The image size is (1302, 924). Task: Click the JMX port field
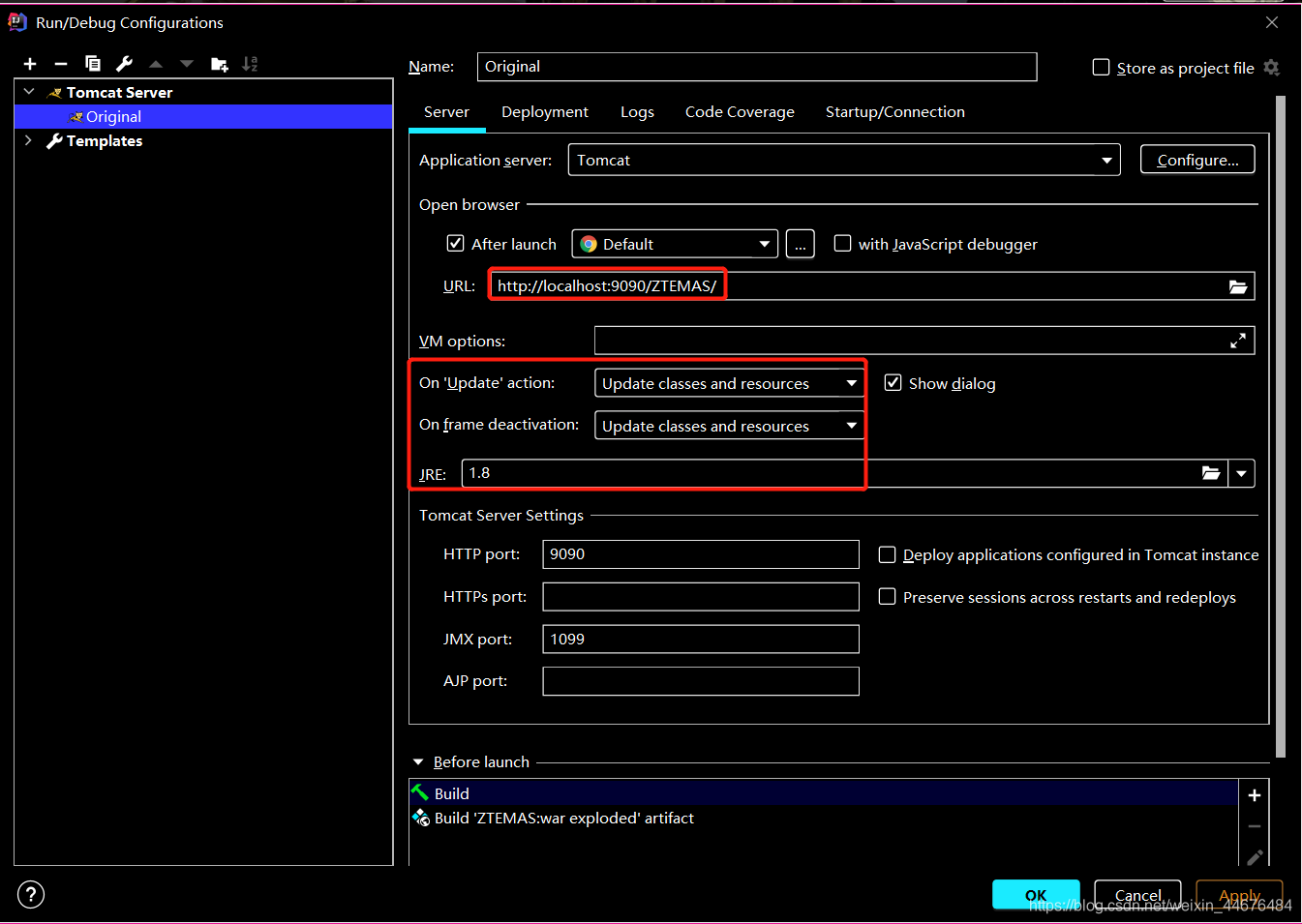[701, 639]
